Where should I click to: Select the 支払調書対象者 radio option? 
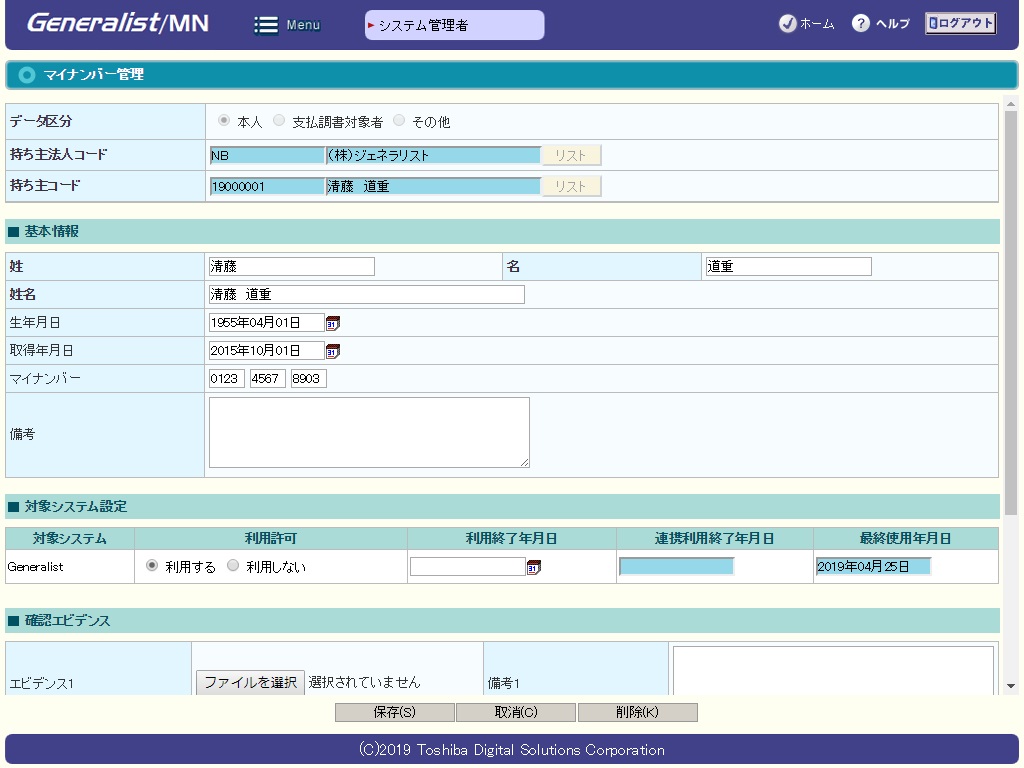279,121
